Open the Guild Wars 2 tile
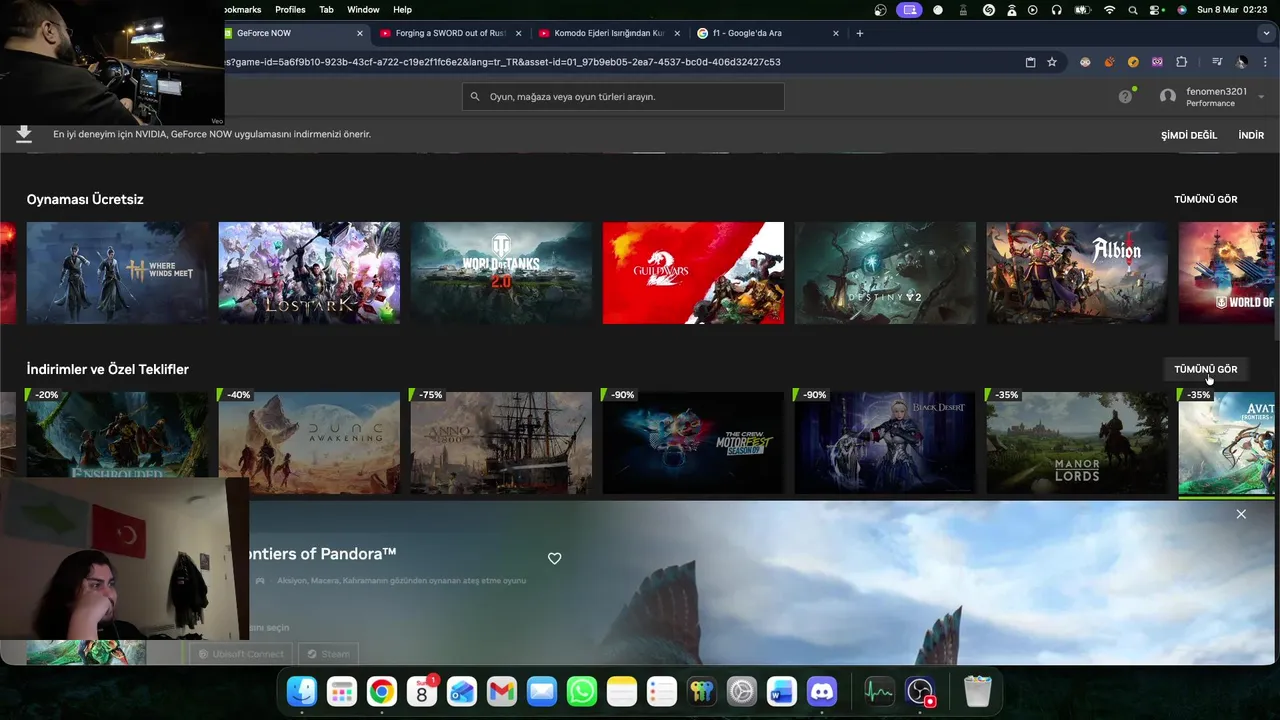The width and height of the screenshot is (1280, 720). tap(693, 273)
